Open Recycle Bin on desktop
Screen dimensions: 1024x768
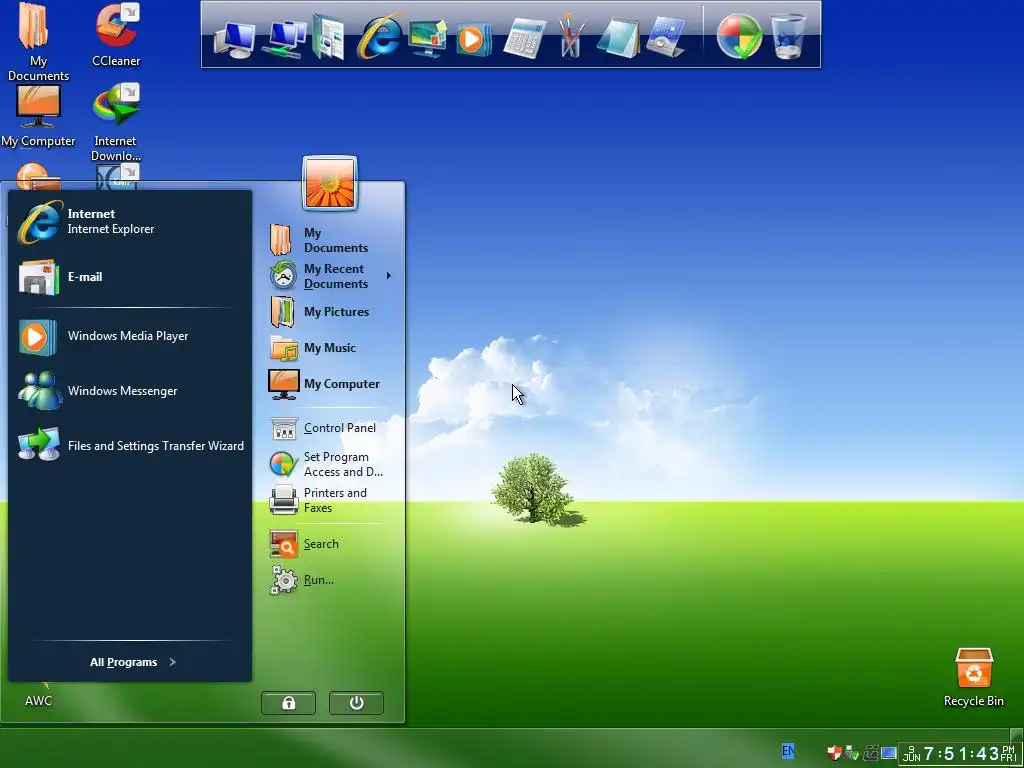click(x=974, y=678)
